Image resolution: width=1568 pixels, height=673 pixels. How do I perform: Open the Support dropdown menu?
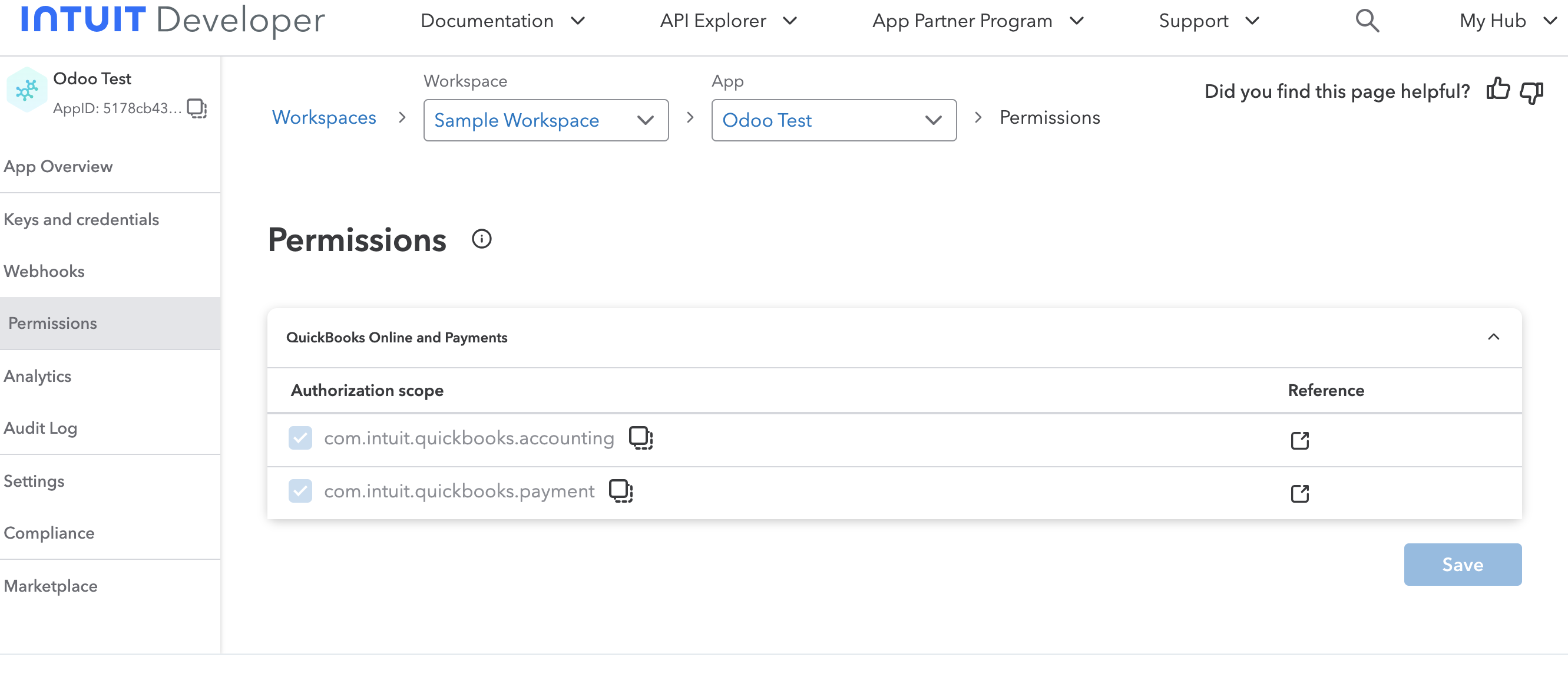point(1209,21)
